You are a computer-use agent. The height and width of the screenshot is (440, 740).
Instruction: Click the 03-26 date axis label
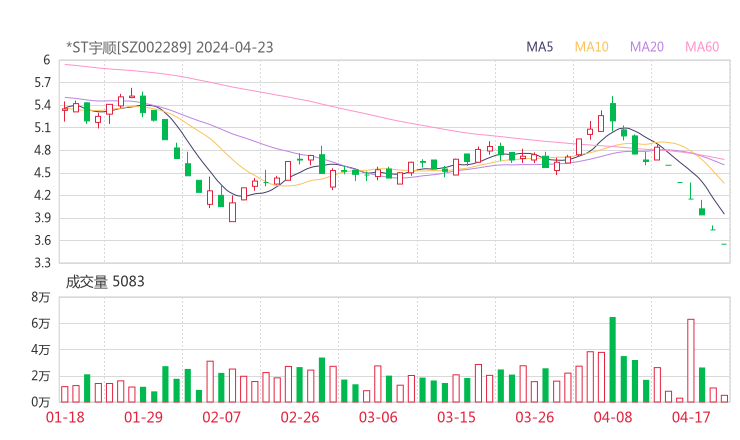pyautogui.click(x=534, y=417)
